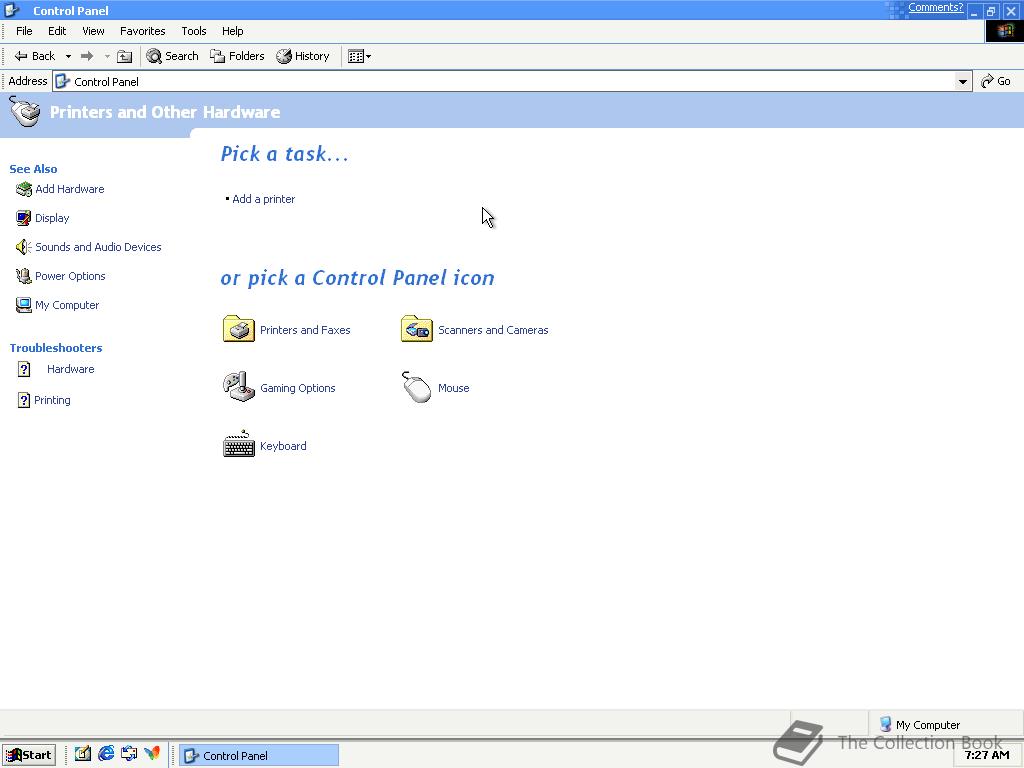Click the Add Hardware text link
The height and width of the screenshot is (768, 1024).
point(70,189)
